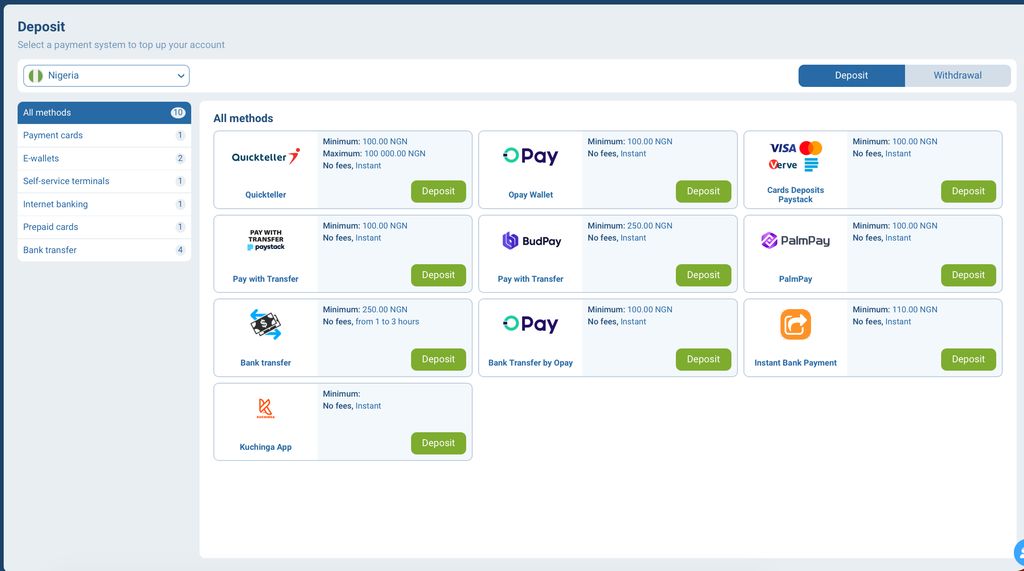The height and width of the screenshot is (571, 1024).
Task: Select the Bank transfer category in the sidebar
Action: click(x=104, y=250)
